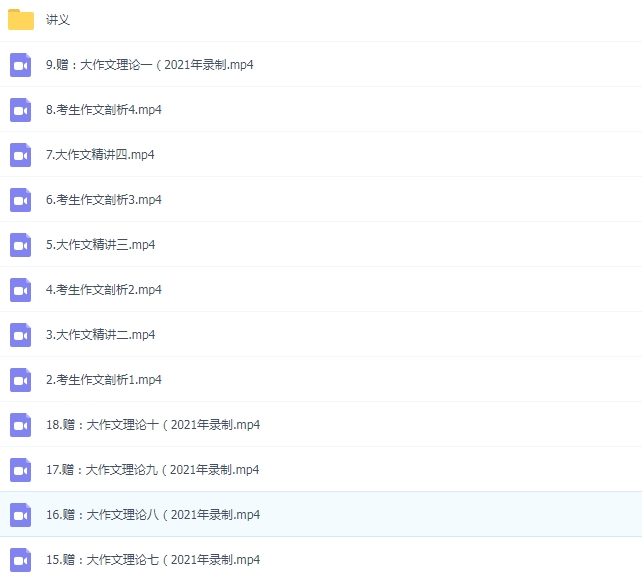Image resolution: width=642 pixels, height=581 pixels.
Task: Click video icon for 5.大作文精讲三.mp4
Action: 20,245
